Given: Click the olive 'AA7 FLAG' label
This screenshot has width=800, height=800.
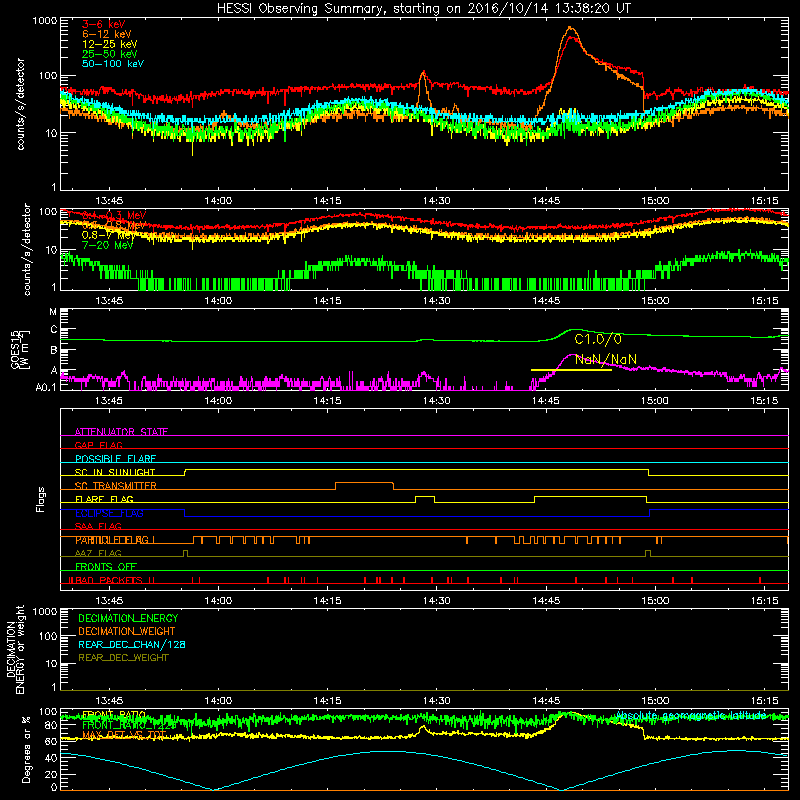Looking at the screenshot, I should click(98, 553).
